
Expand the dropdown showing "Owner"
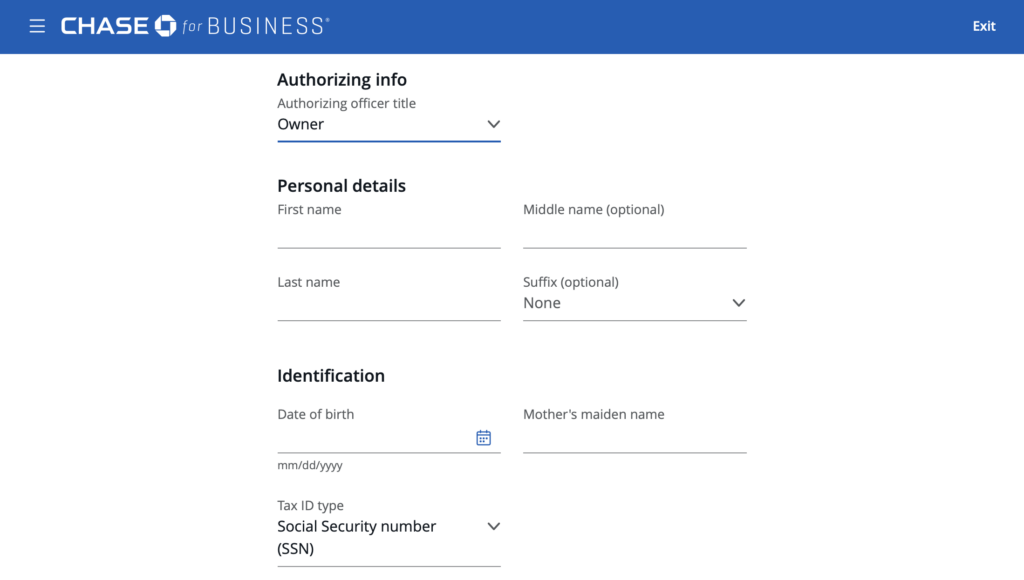coord(380,125)
